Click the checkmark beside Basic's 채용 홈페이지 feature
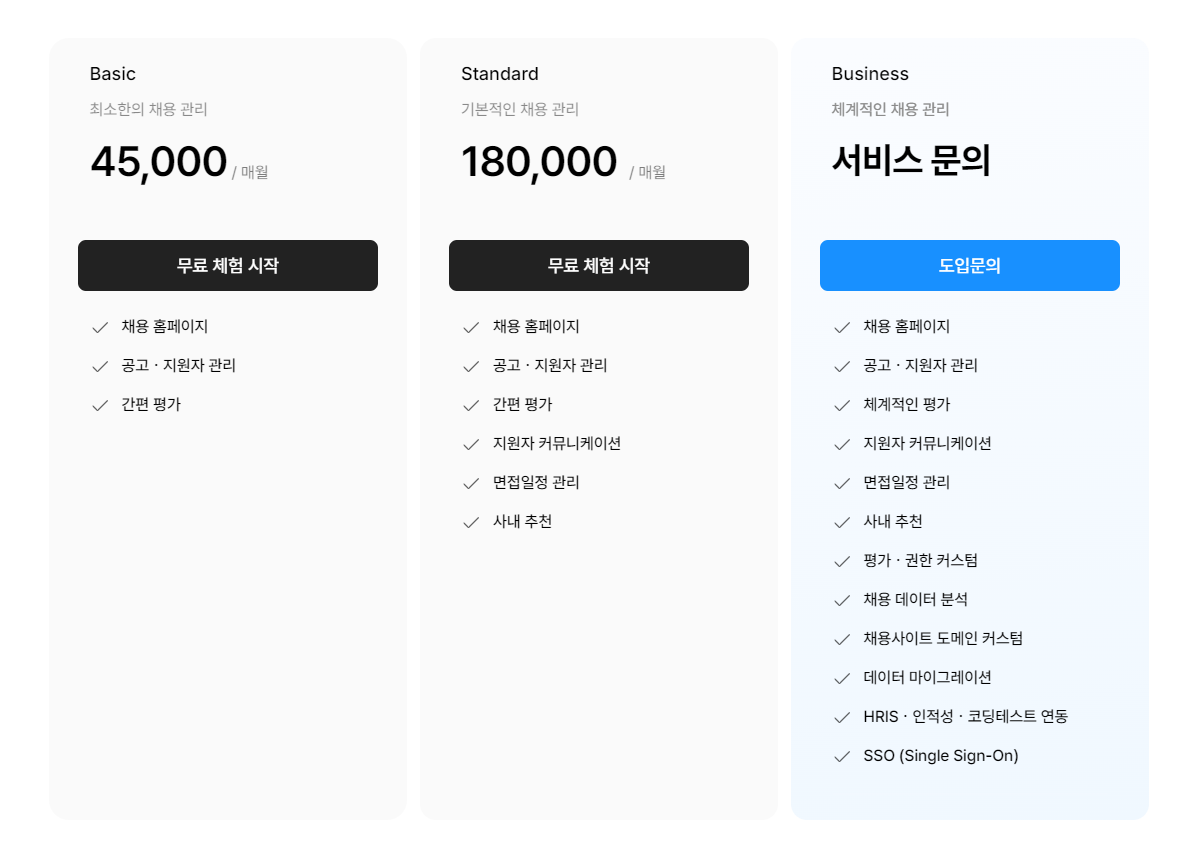1192x841 pixels. click(x=100, y=326)
